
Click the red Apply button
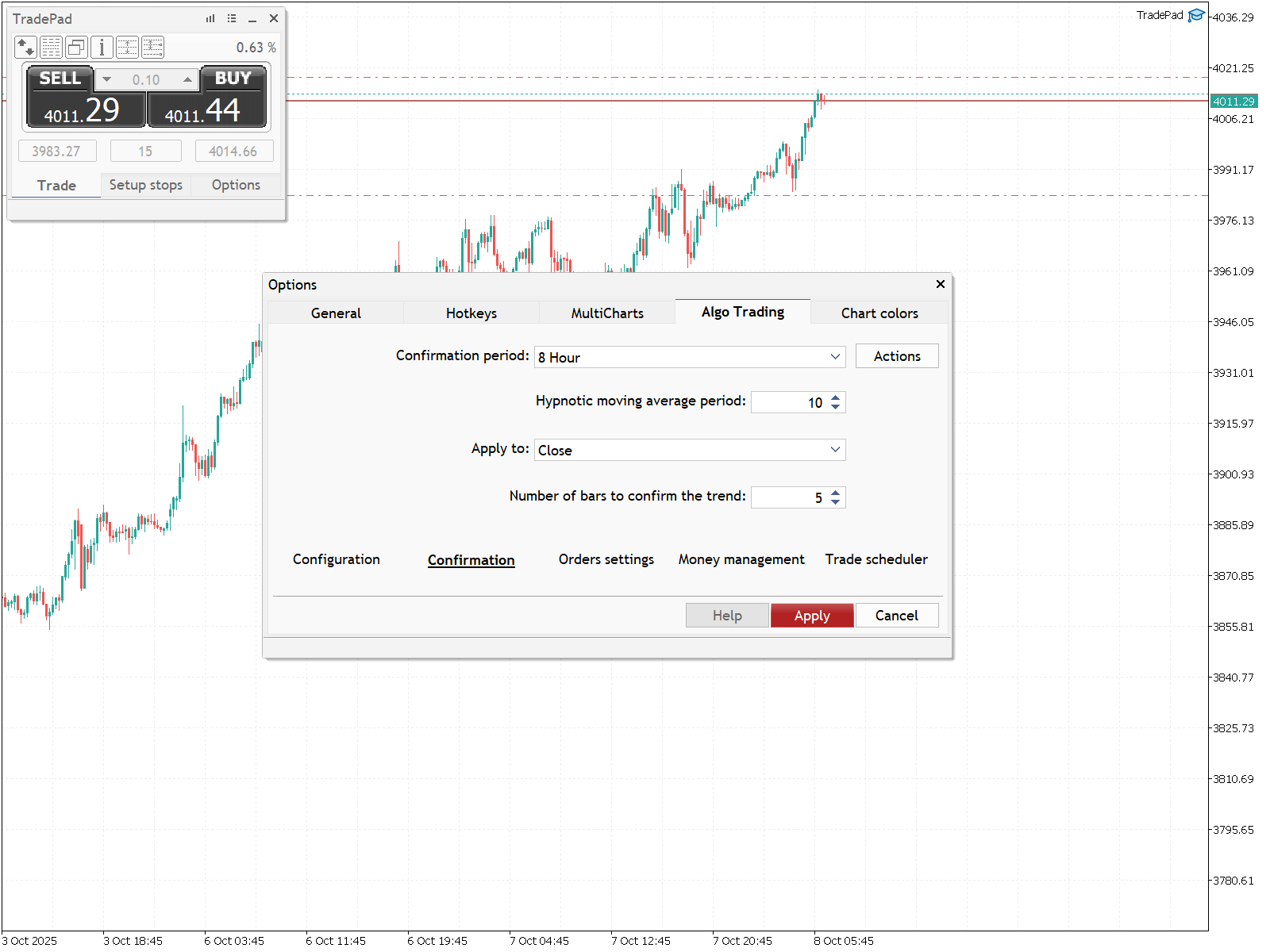[812, 616]
